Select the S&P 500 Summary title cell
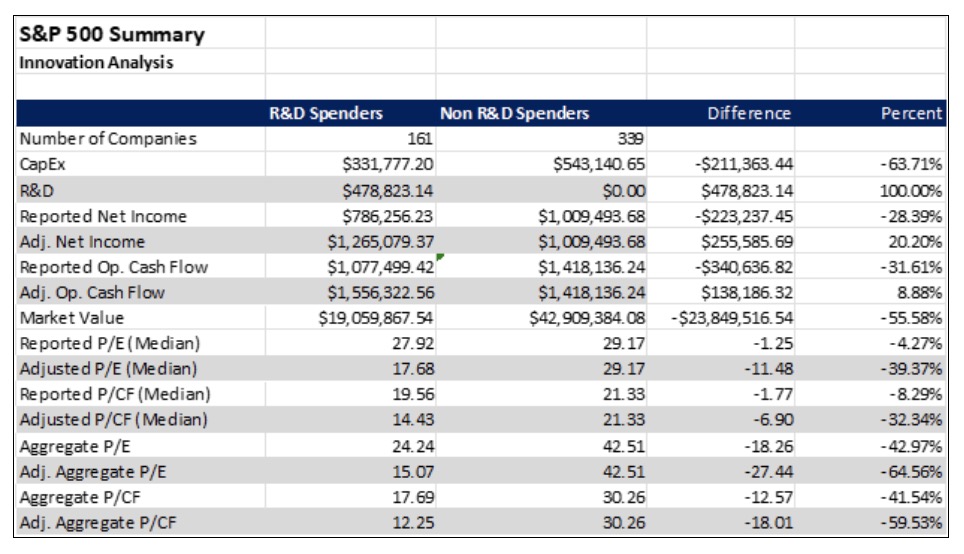 (x=112, y=35)
